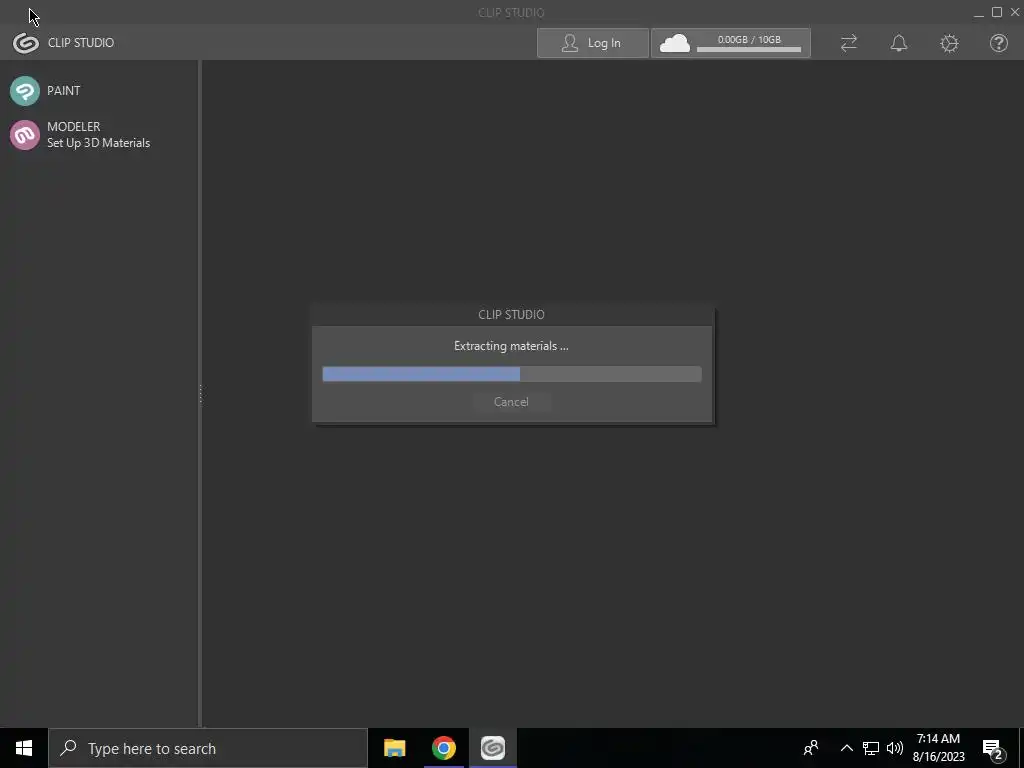Open help with the question mark icon
The image size is (1024, 768).
point(999,43)
